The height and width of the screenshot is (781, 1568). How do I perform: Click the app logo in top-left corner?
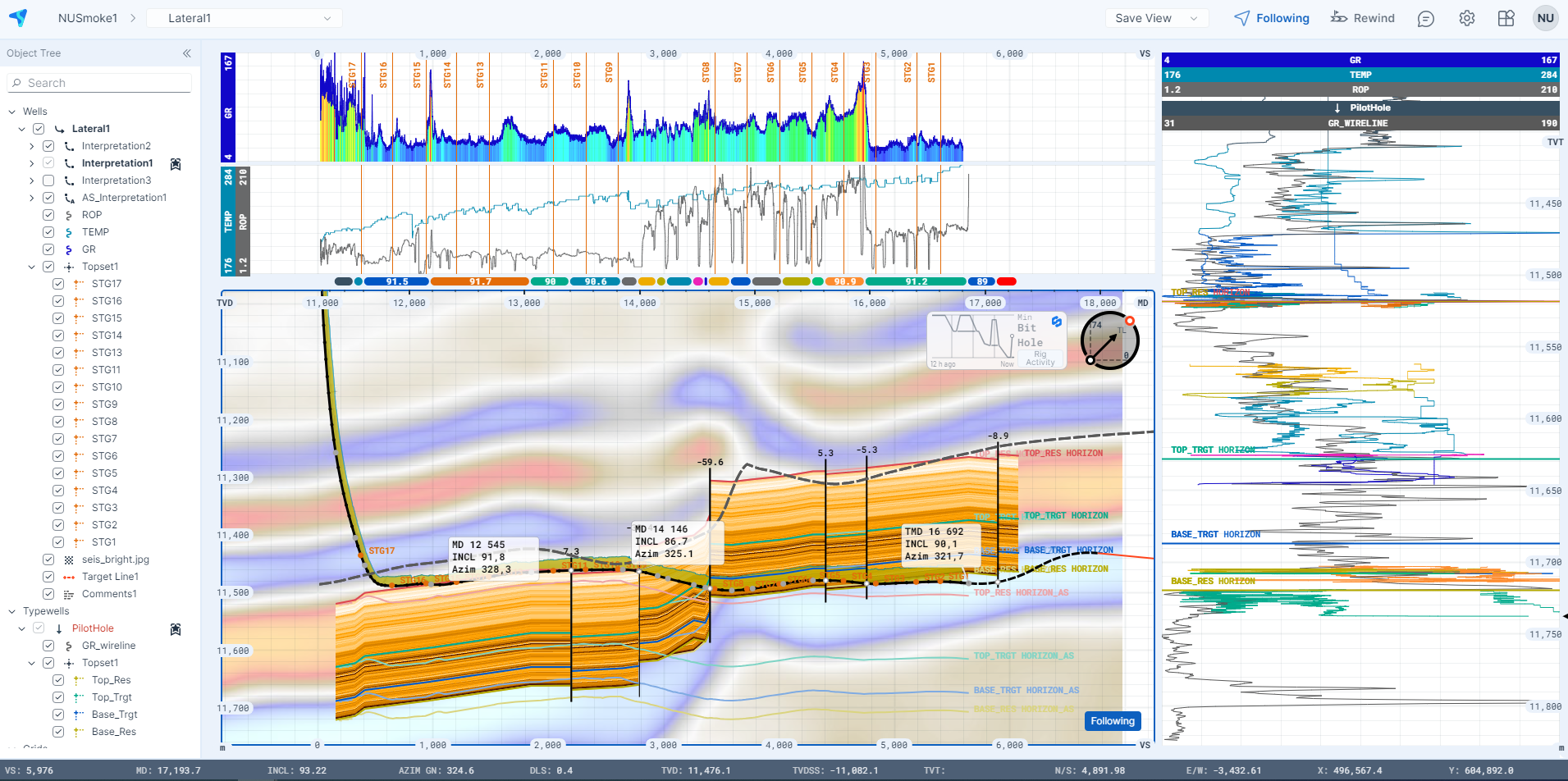click(18, 18)
